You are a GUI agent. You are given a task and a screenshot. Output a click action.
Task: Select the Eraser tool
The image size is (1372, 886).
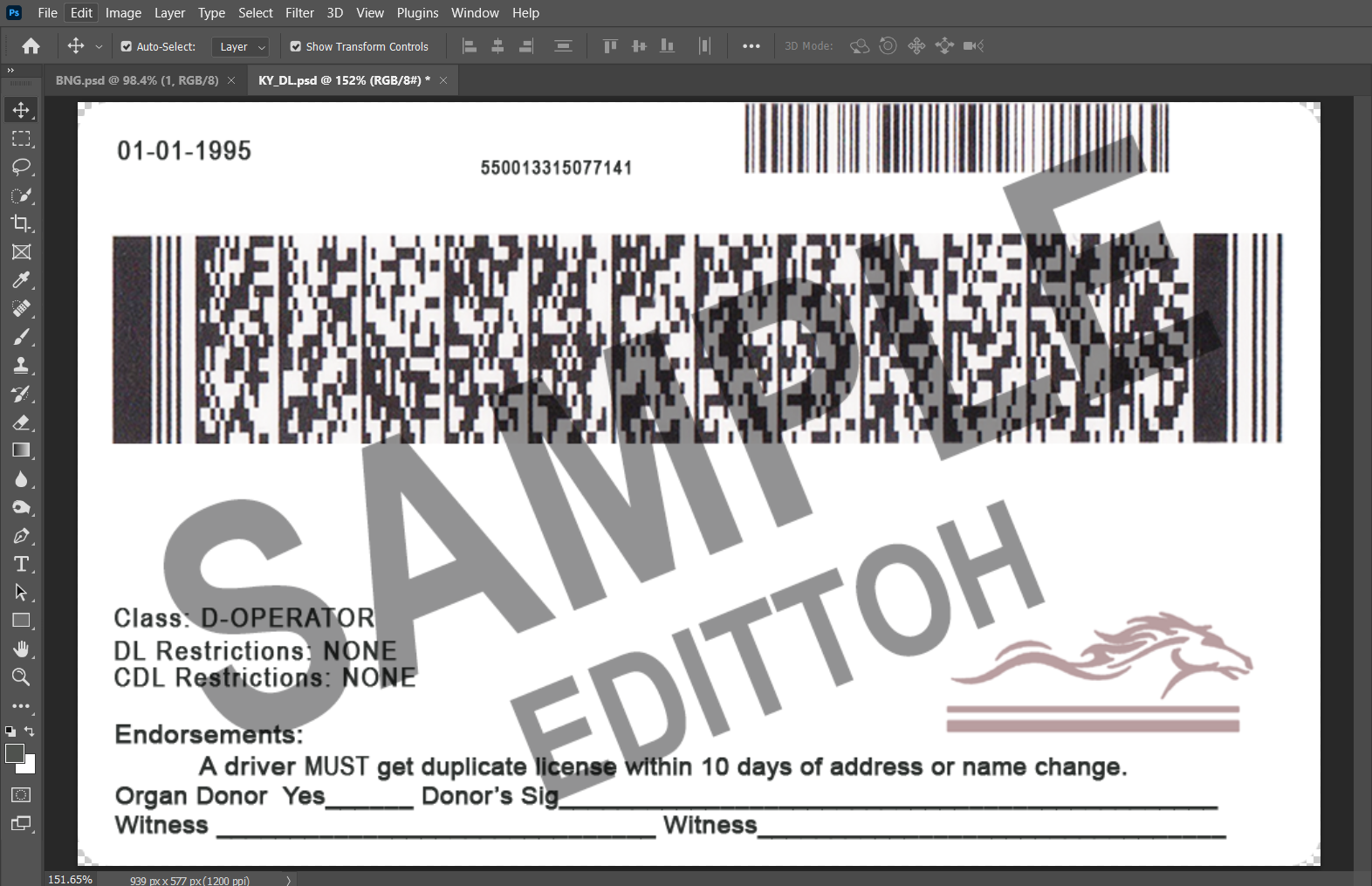coord(21,422)
